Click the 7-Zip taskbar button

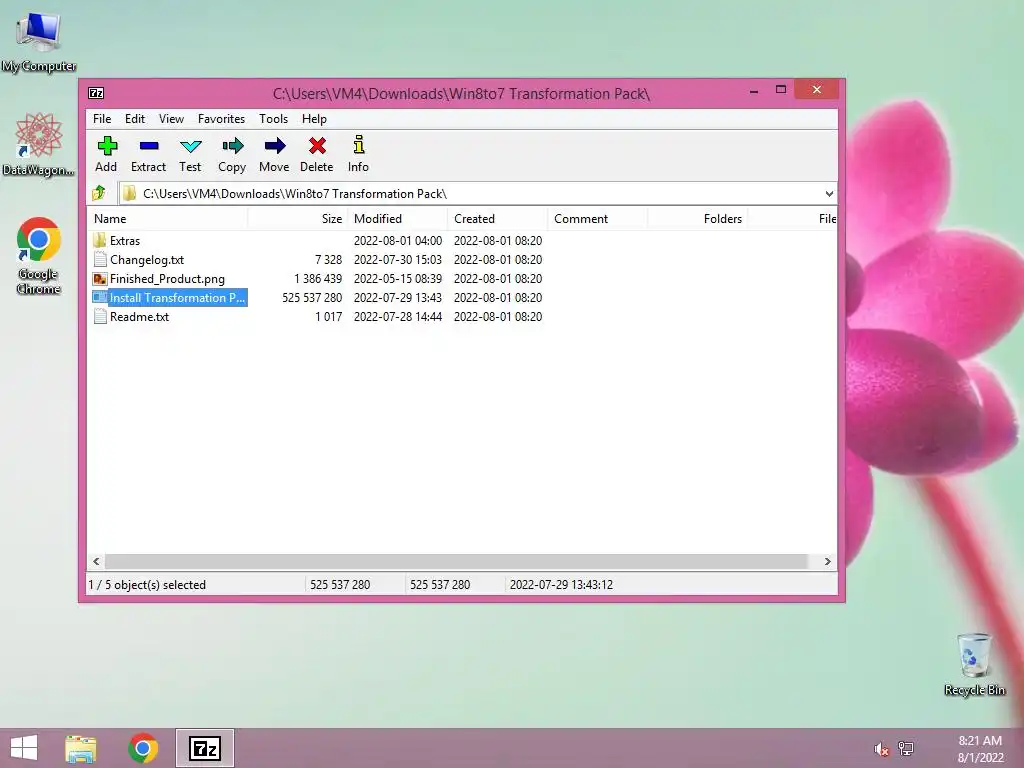click(x=204, y=748)
